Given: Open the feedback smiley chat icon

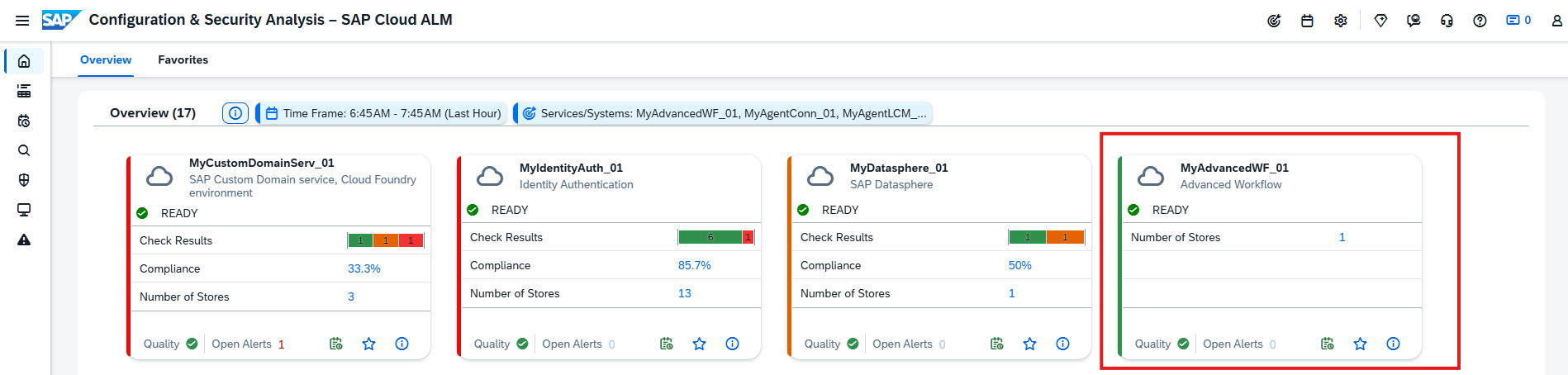Looking at the screenshot, I should coord(1414,21).
